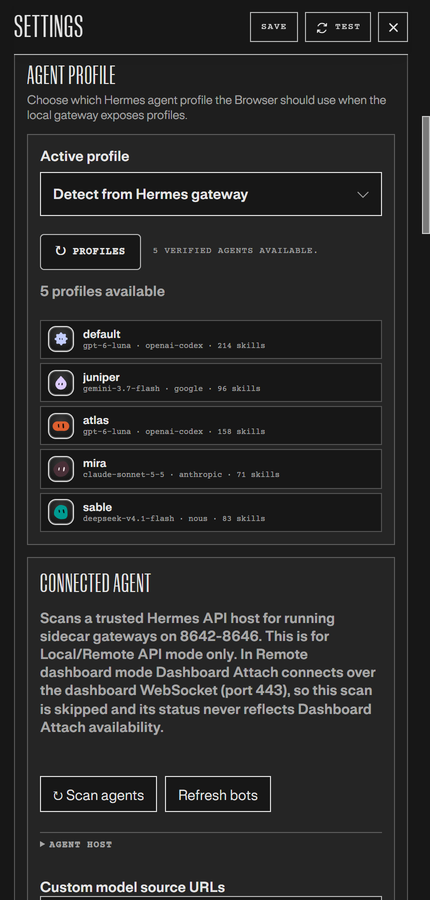The height and width of the screenshot is (900, 430).
Task: Click the juniper profile avatar icon
Action: (61, 382)
